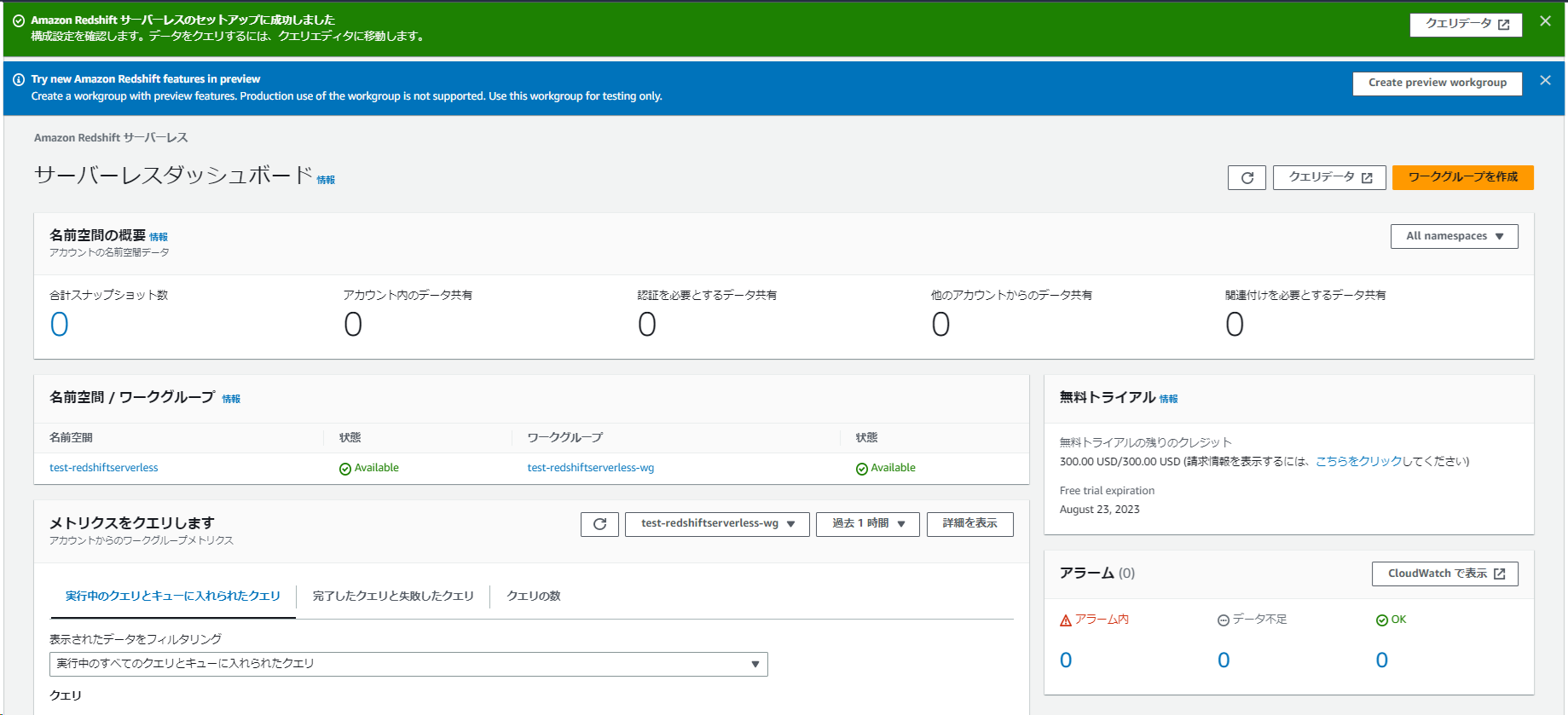Click info icon in blue preview banner

coord(19,79)
